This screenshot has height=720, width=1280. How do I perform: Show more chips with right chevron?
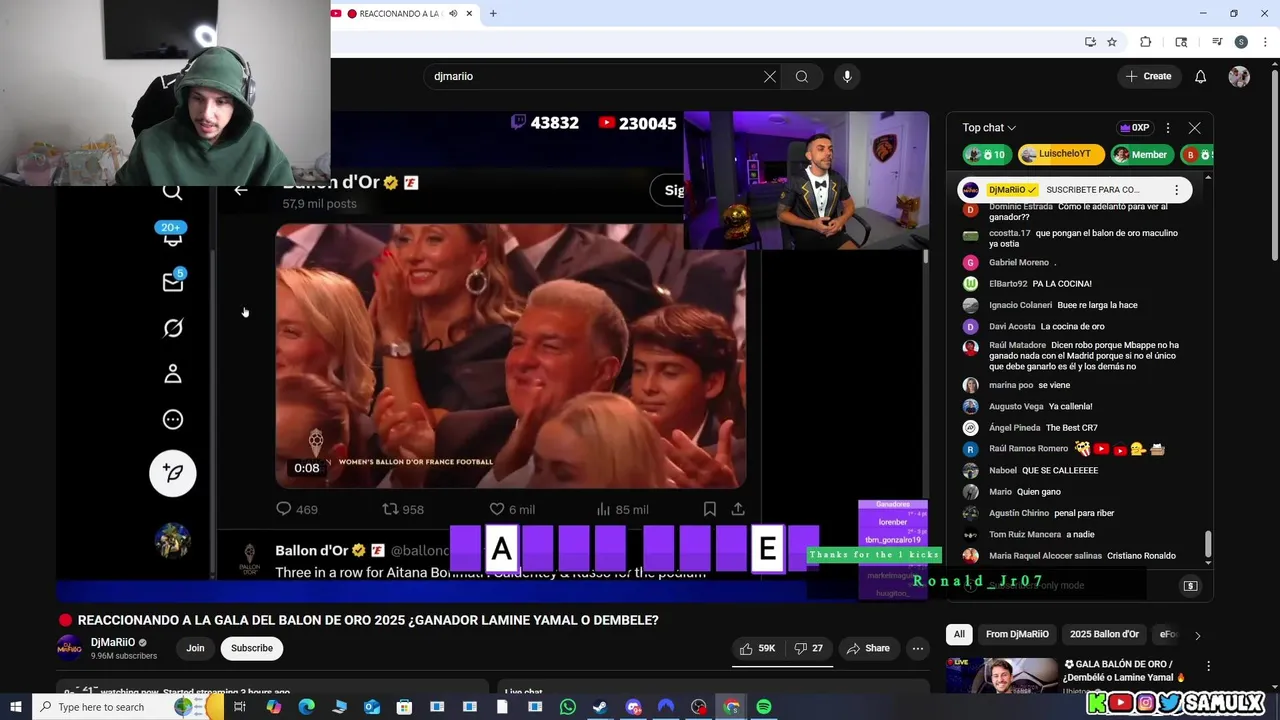tap(1197, 635)
